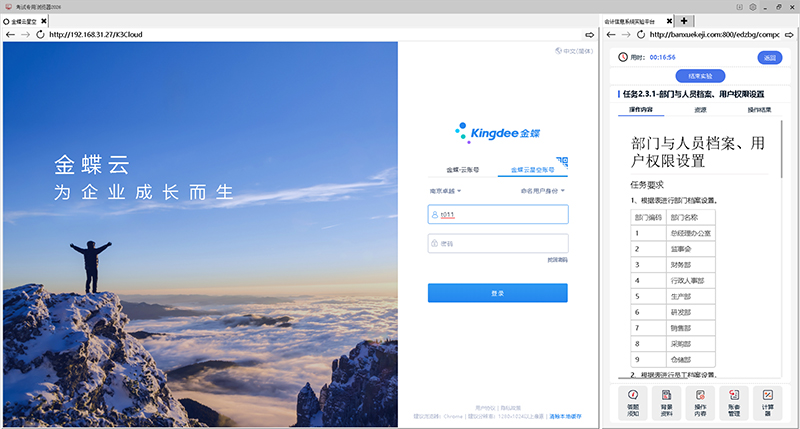Click the 操作内容 icon in bottom toolbar

(698, 402)
